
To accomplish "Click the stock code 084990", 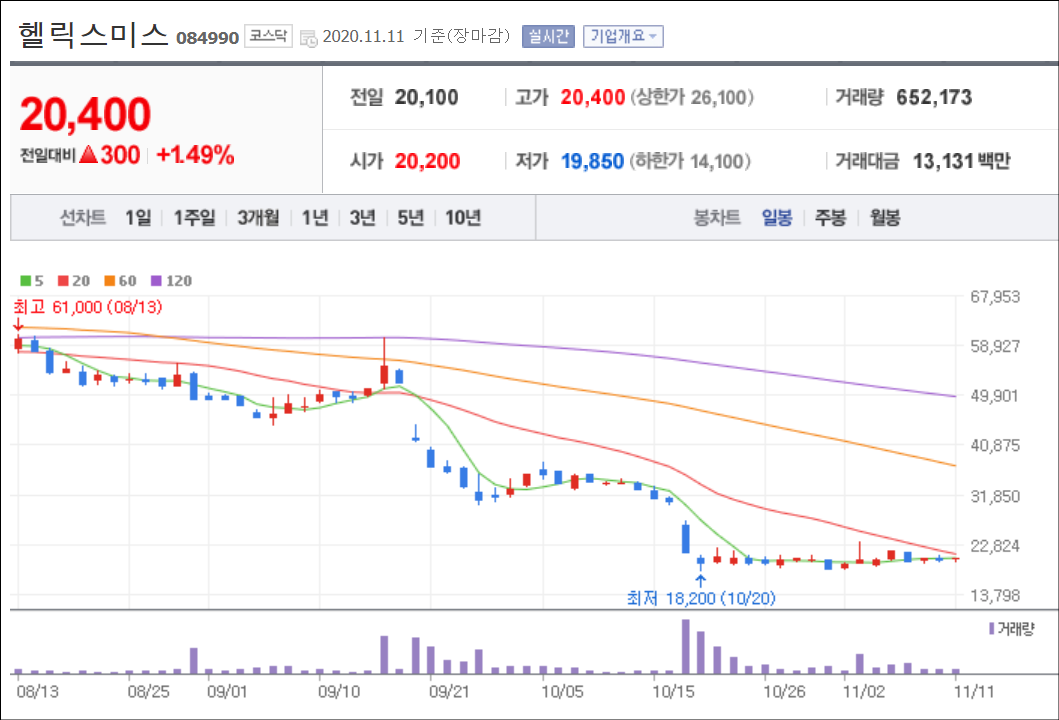I will click(x=208, y=38).
